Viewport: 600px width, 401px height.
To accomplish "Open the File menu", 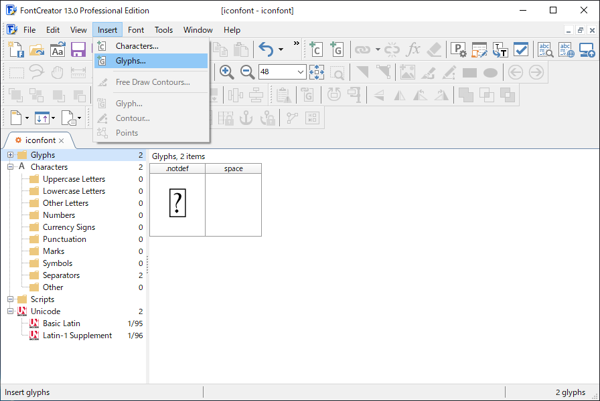I will coord(29,30).
